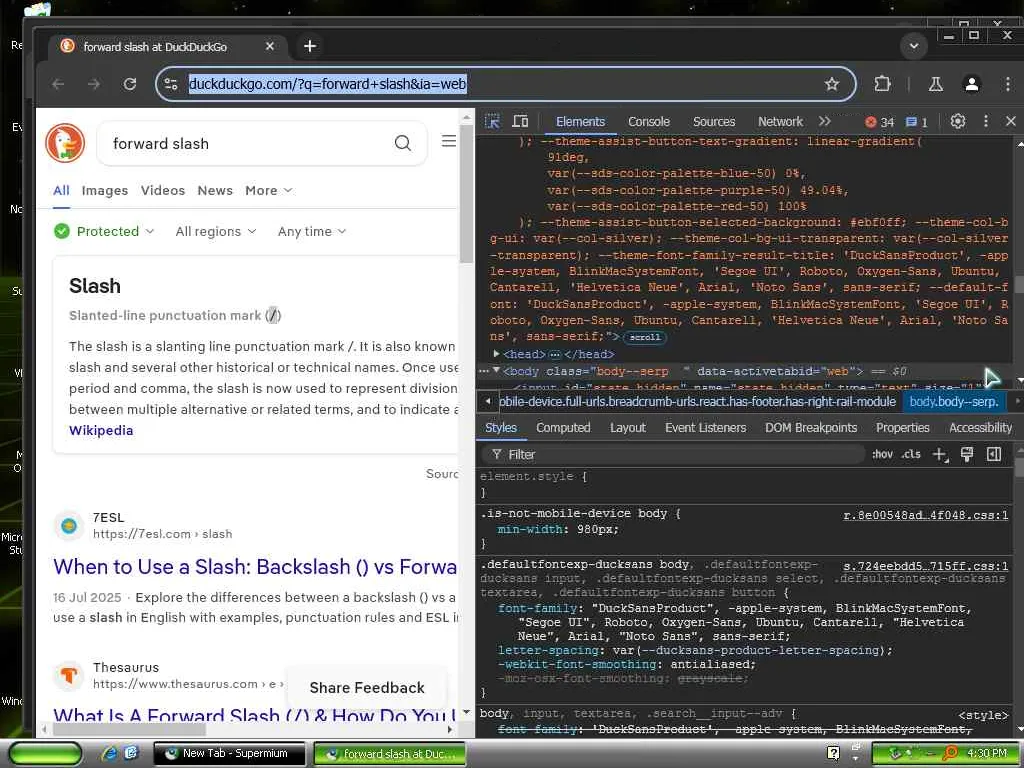The width and height of the screenshot is (1024, 768).
Task: Open the Accessibility tab
Action: [980, 428]
